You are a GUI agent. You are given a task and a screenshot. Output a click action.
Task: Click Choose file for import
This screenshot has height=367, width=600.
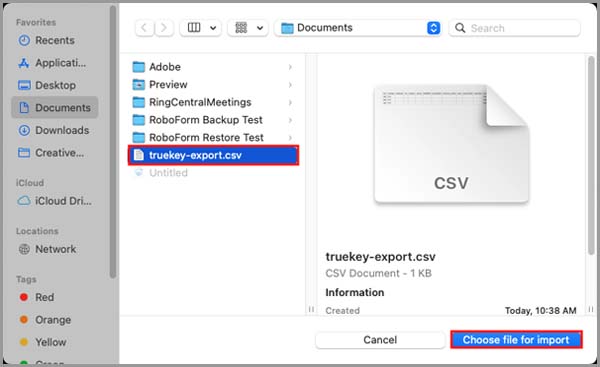[x=516, y=340]
